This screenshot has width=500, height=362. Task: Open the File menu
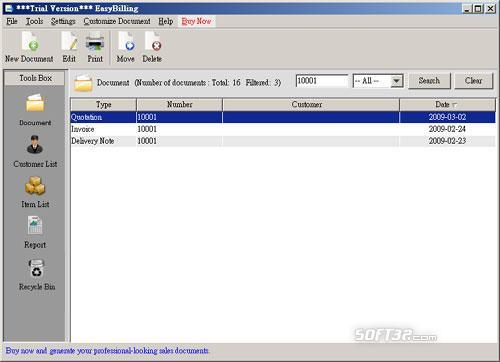point(12,21)
